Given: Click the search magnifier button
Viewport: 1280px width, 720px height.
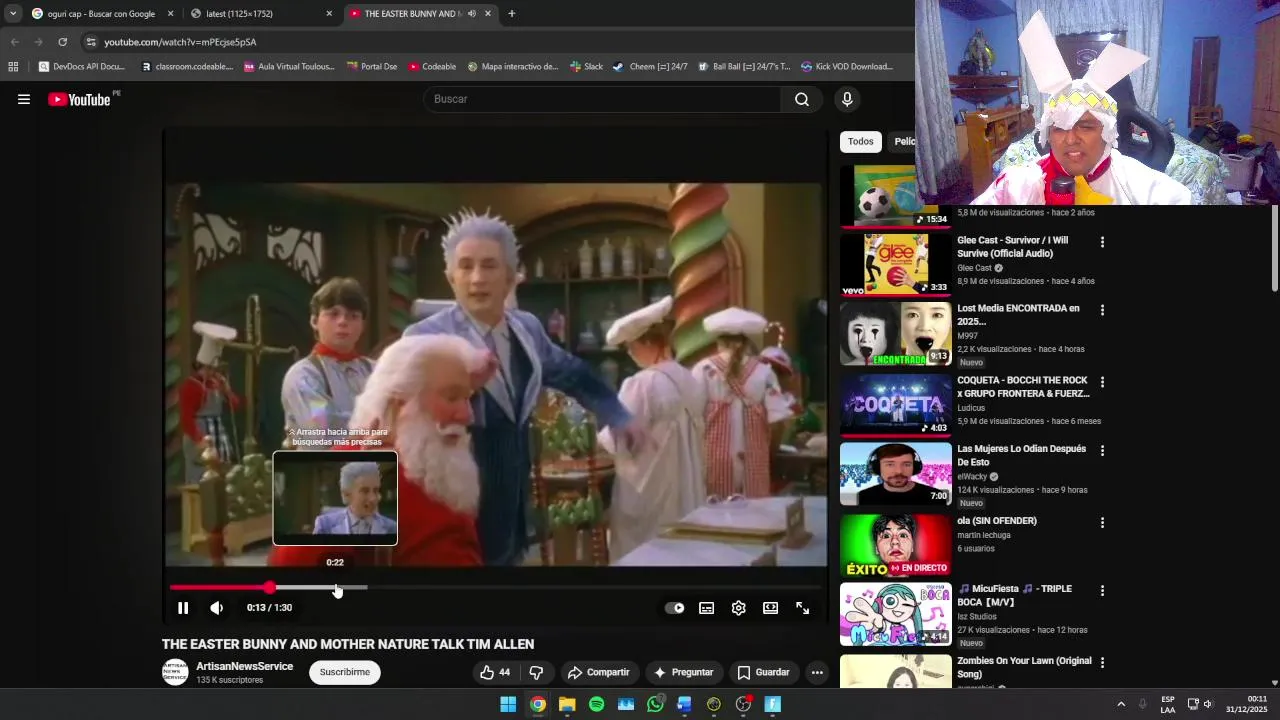Looking at the screenshot, I should [x=802, y=99].
